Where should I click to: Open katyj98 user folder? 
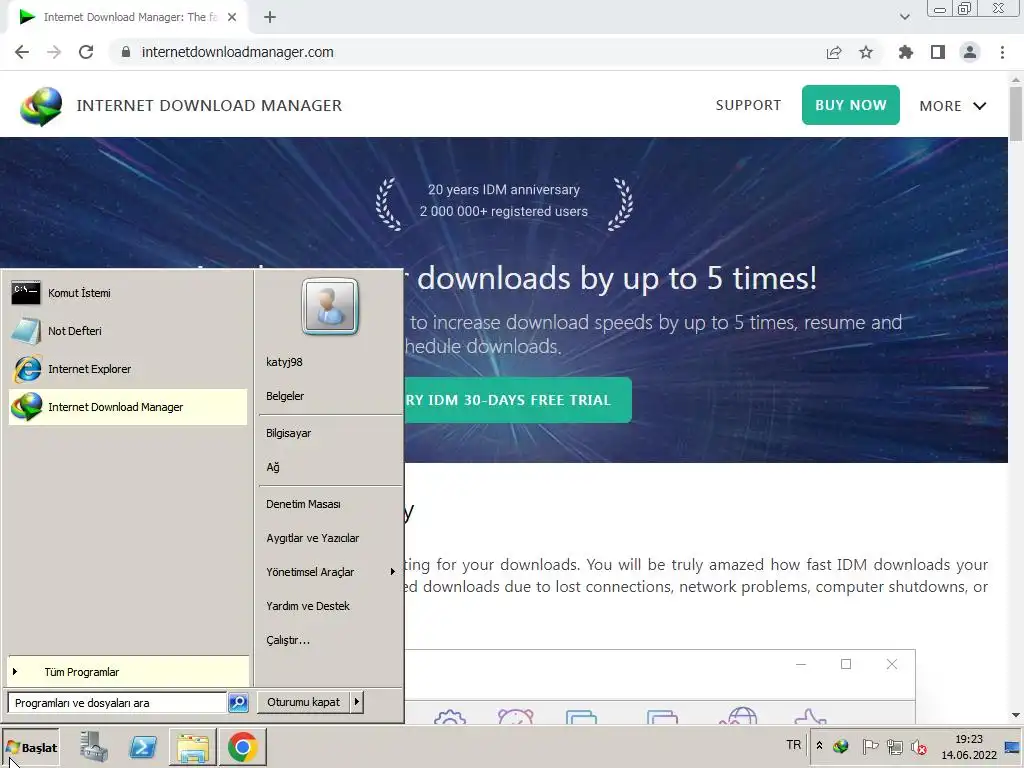[x=284, y=362]
